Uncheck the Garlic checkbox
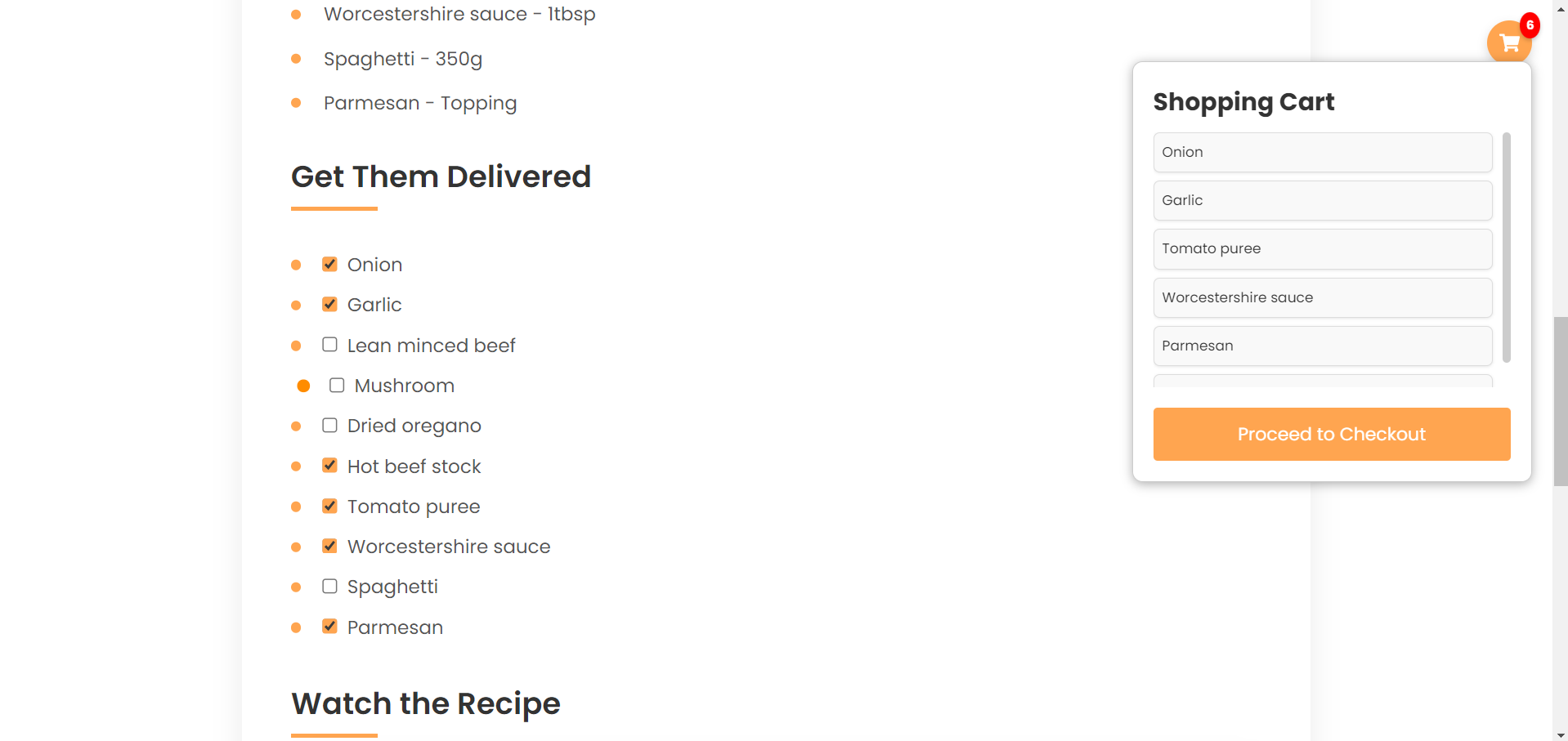Image resolution: width=1568 pixels, height=741 pixels. pyautogui.click(x=329, y=304)
